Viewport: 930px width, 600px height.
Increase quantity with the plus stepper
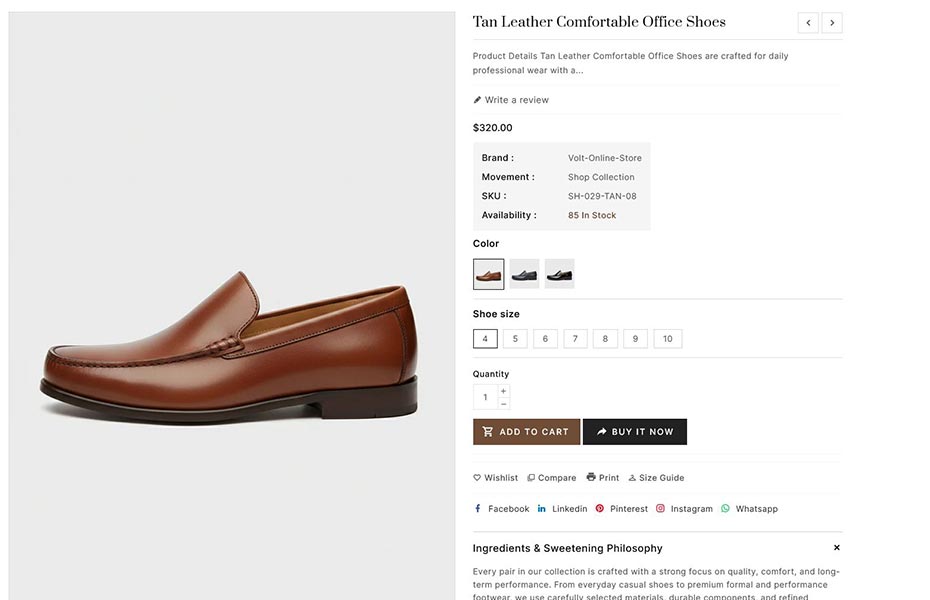pos(503,391)
